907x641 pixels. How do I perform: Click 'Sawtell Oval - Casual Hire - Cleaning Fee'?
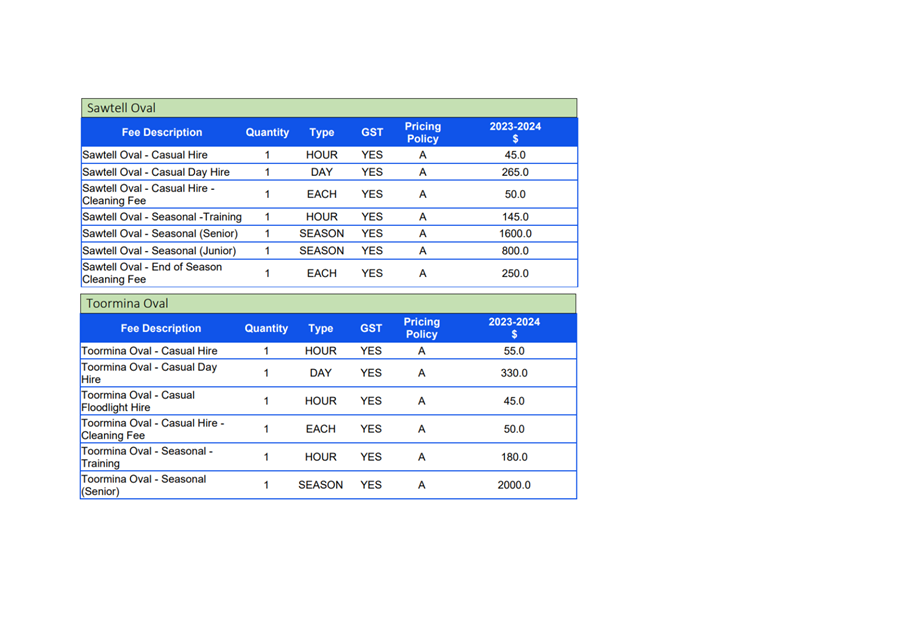[148, 194]
